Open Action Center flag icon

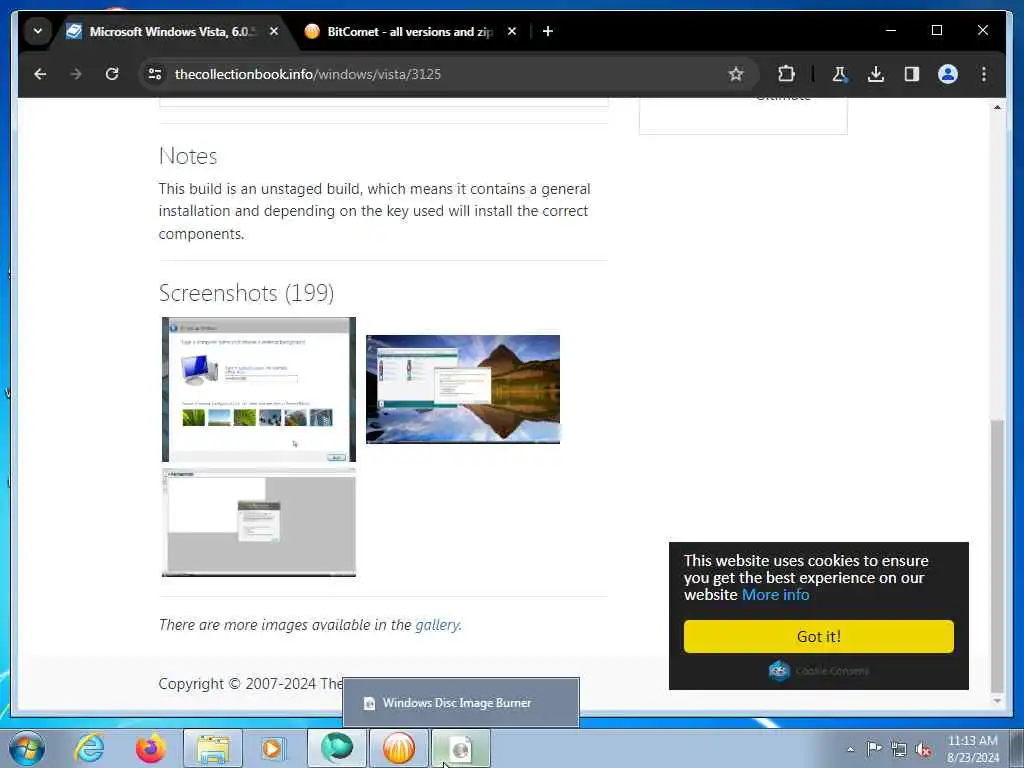tap(874, 749)
